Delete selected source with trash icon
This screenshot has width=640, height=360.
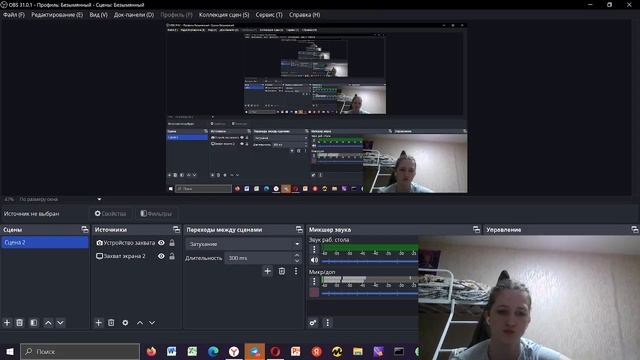[111, 322]
